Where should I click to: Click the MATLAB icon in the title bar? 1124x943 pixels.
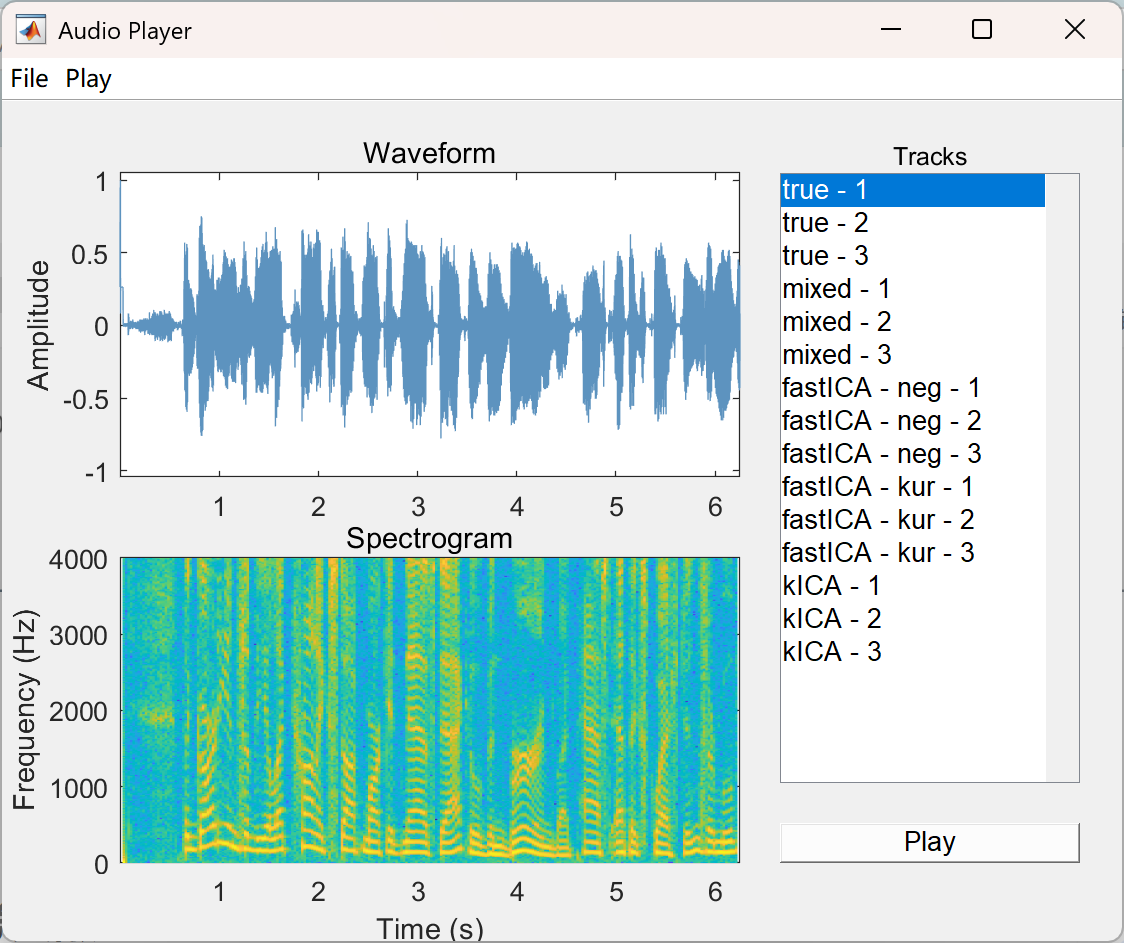31,30
